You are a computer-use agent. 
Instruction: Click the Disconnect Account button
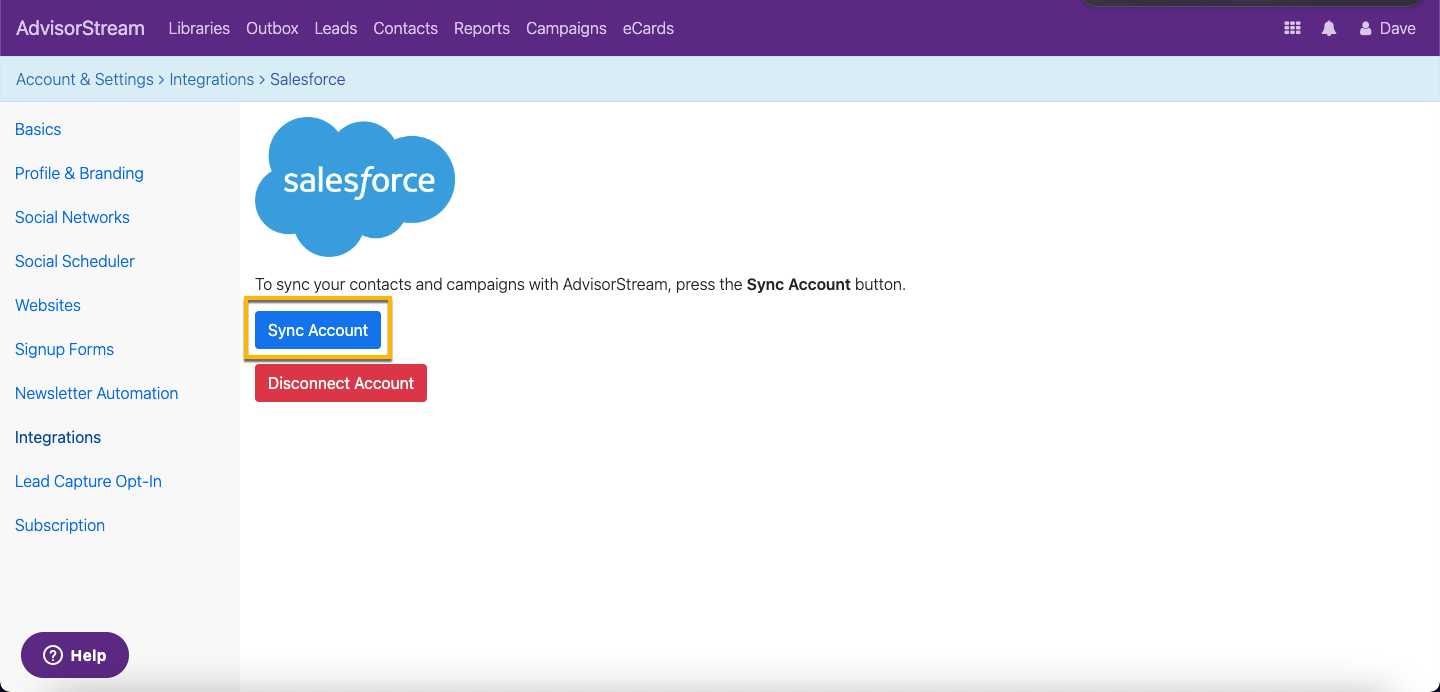(341, 383)
